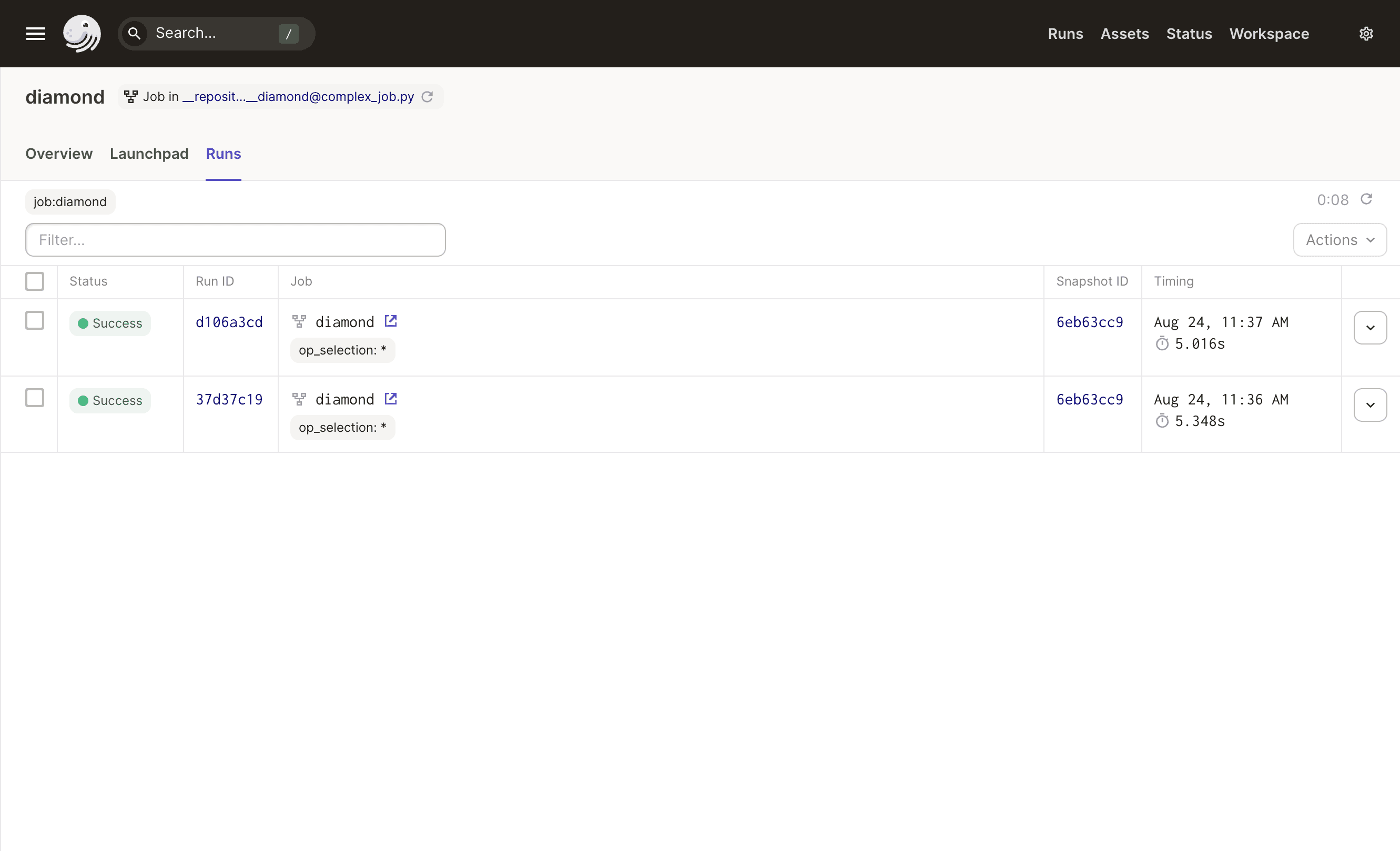Click the settings gear icon top right
This screenshot has height=851, width=1400.
pyautogui.click(x=1366, y=33)
